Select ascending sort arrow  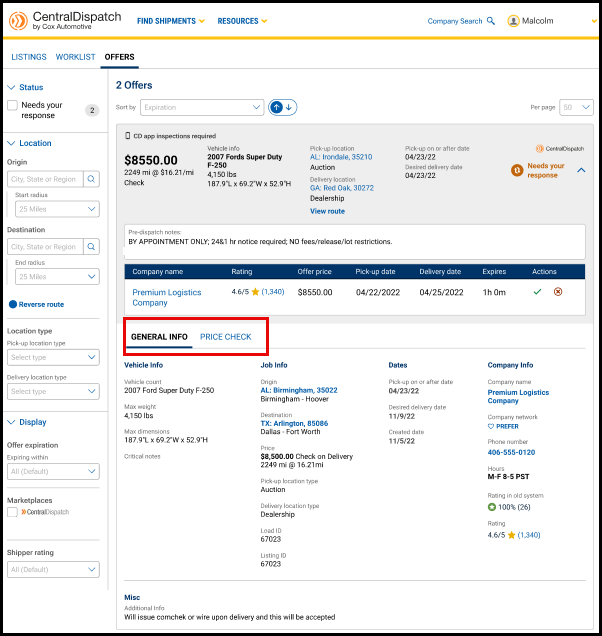[277, 107]
